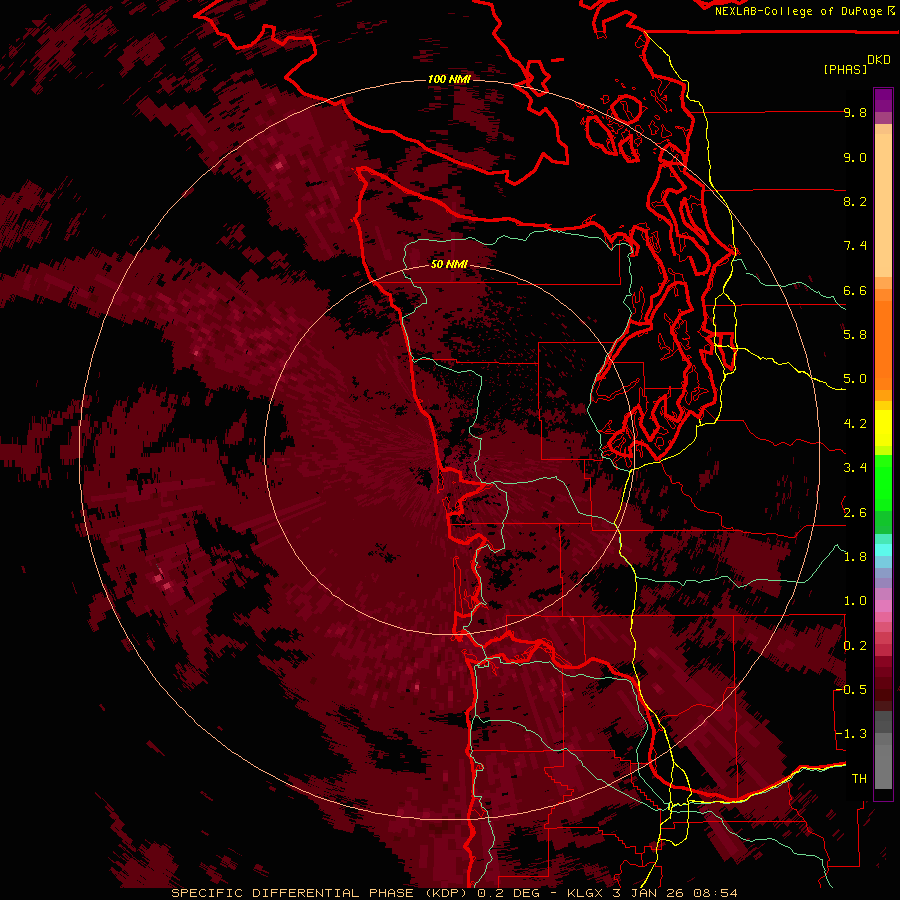Click the 2.6 scale value
The height and width of the screenshot is (900, 900).
855,513
